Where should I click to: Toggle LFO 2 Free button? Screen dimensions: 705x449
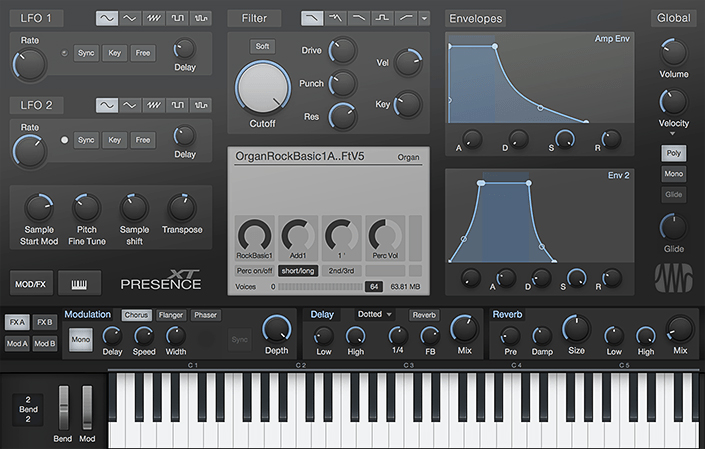click(143, 140)
